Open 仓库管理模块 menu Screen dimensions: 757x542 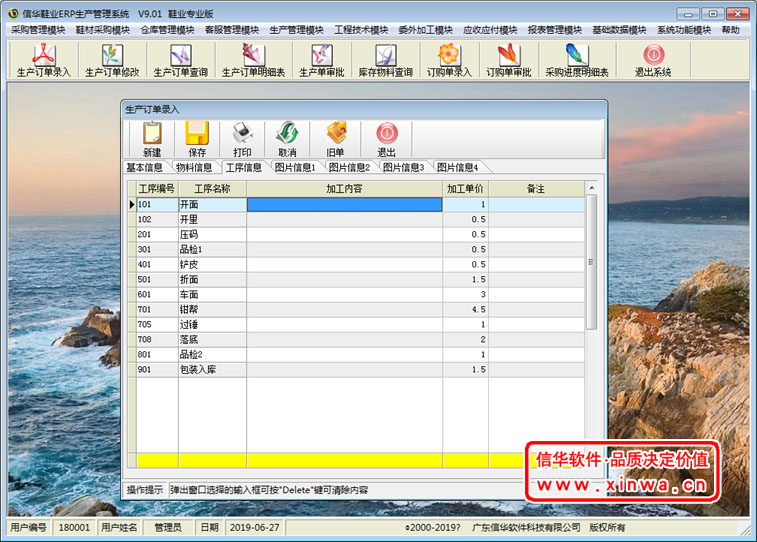(x=167, y=30)
